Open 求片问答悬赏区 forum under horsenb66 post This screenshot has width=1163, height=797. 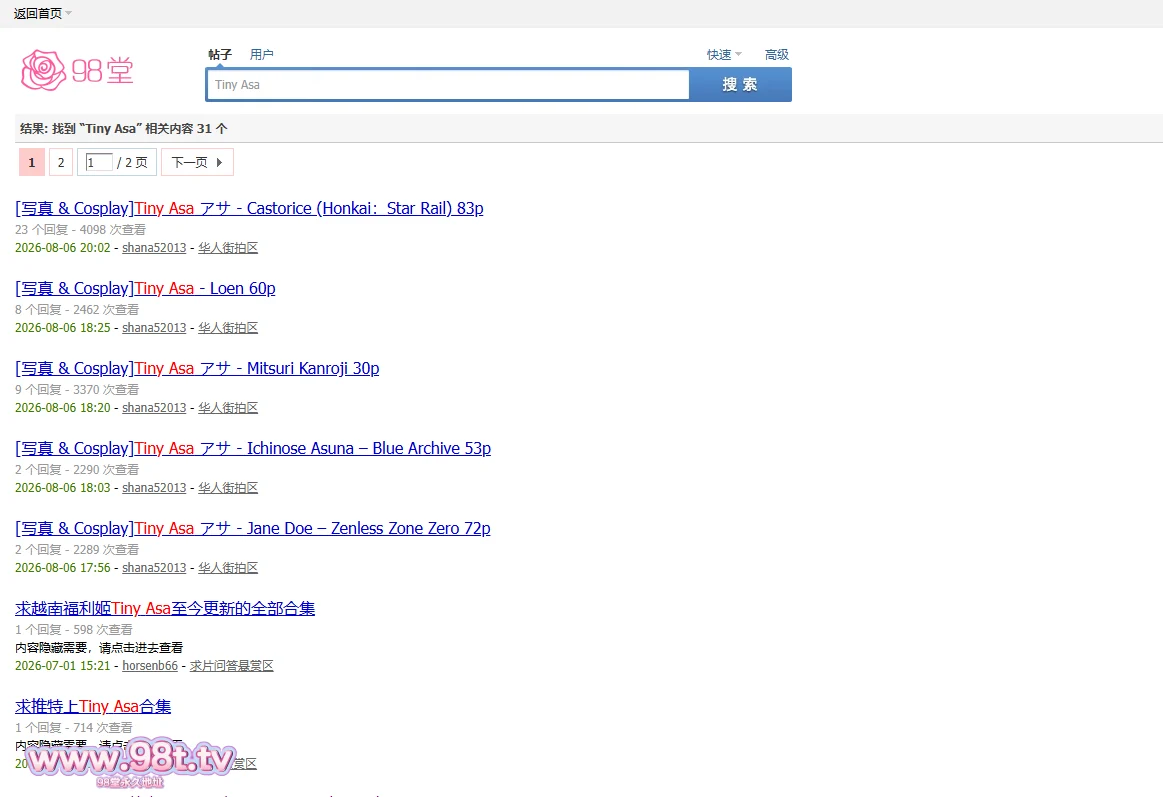click(x=231, y=666)
